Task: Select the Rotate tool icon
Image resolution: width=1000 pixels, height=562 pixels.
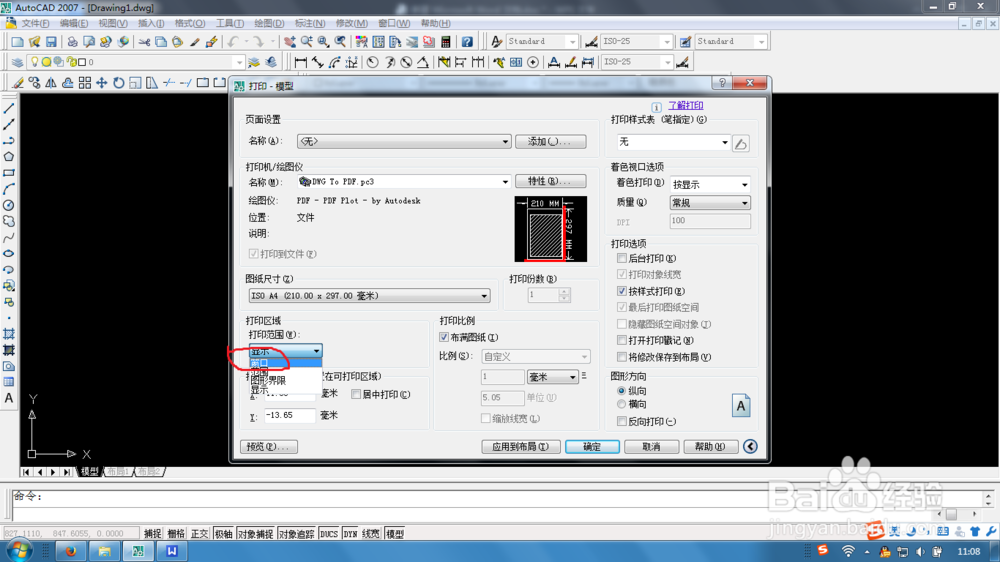Action: (x=118, y=83)
